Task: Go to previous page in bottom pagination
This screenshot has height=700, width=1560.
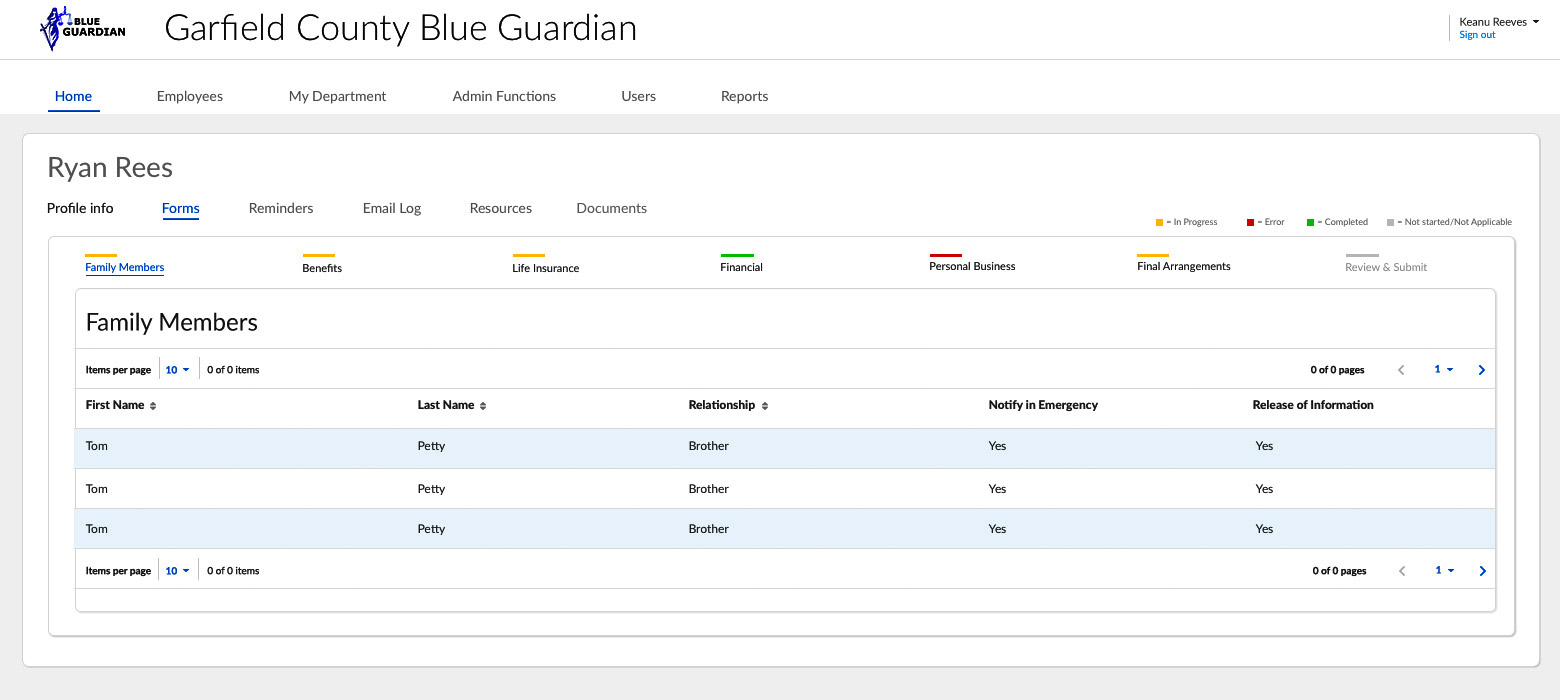Action: coord(1402,571)
